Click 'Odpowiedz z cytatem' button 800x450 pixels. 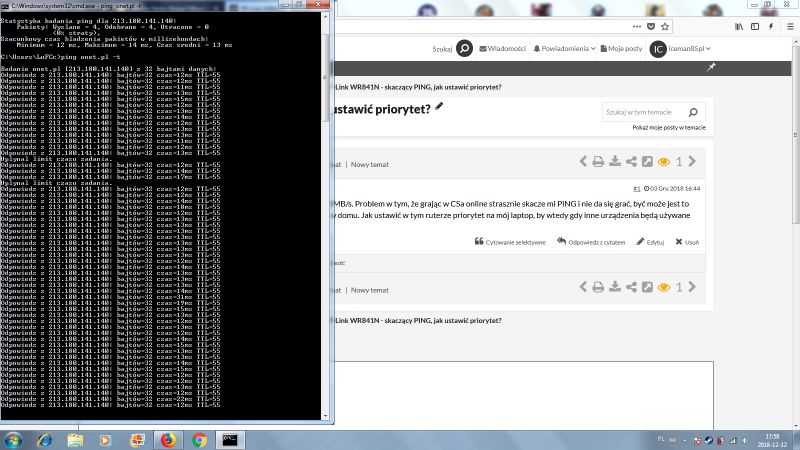click(591, 242)
